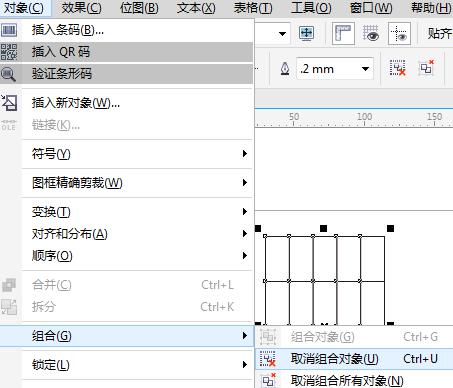Open the 文本(X) menu
The height and width of the screenshot is (388, 453).
tap(196, 8)
